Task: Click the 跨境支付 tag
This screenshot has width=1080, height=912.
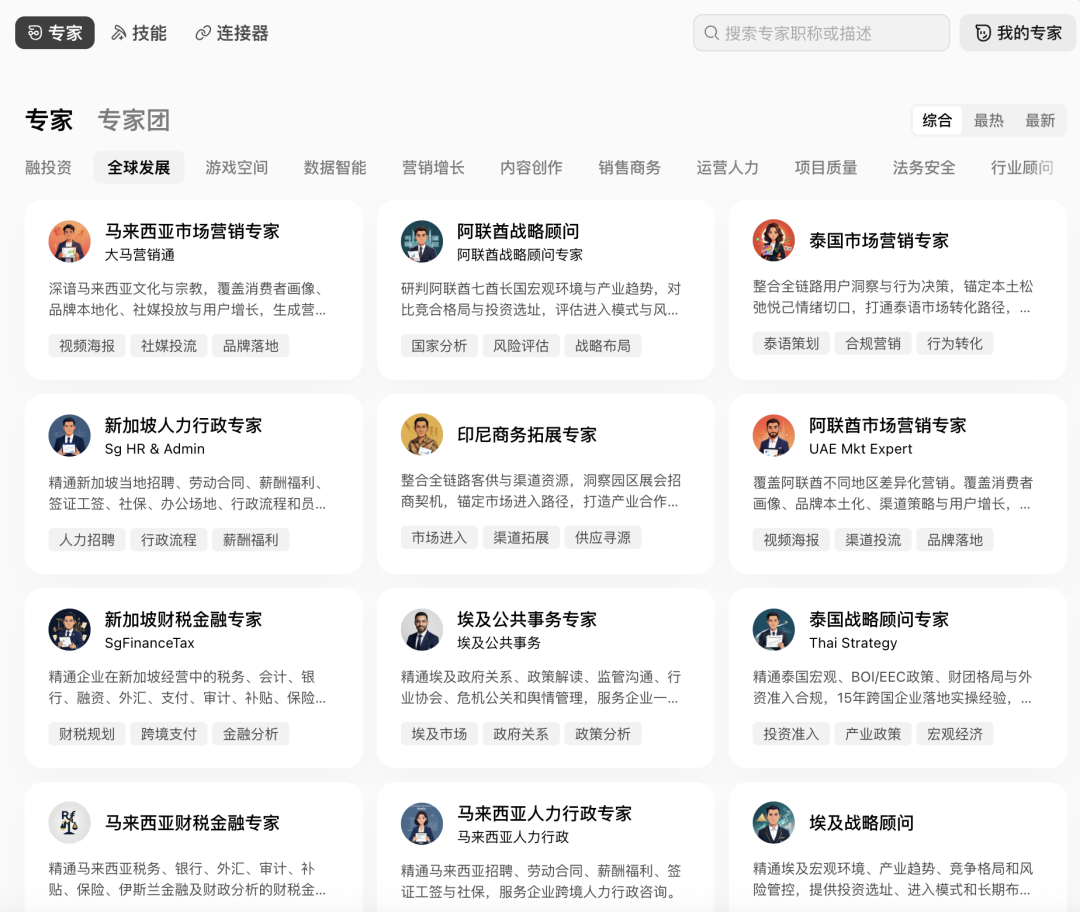Action: coord(169,734)
